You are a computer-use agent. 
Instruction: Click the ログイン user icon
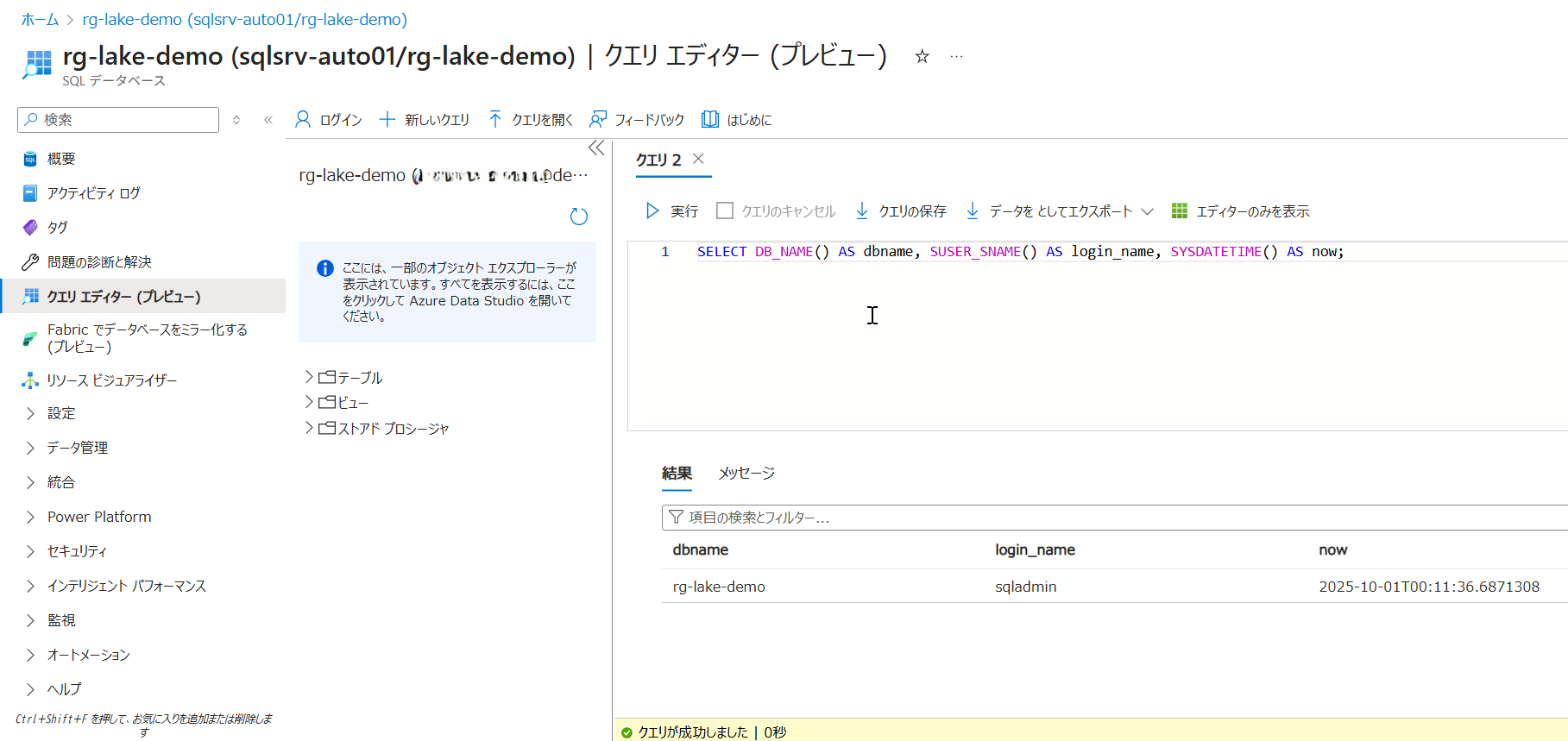[303, 120]
